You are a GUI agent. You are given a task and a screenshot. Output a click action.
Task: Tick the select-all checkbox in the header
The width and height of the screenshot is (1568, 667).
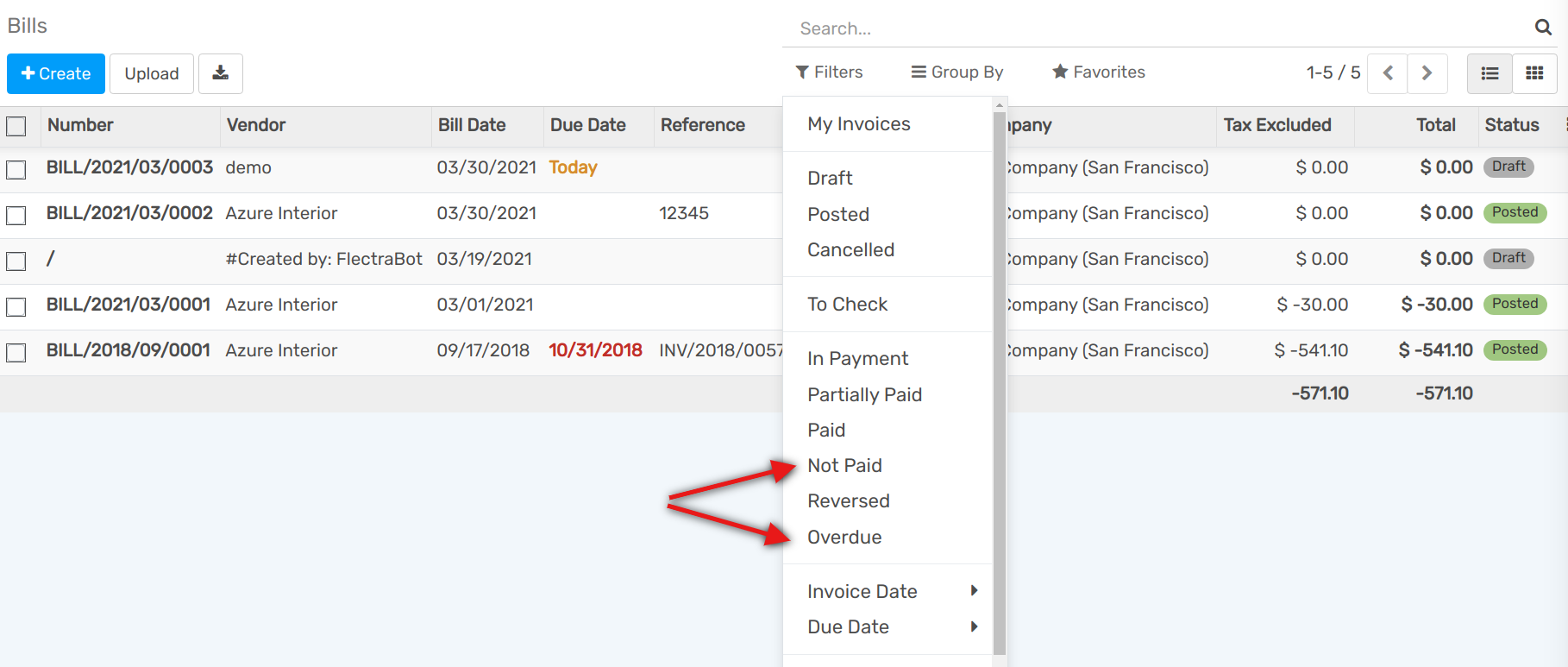click(x=16, y=126)
